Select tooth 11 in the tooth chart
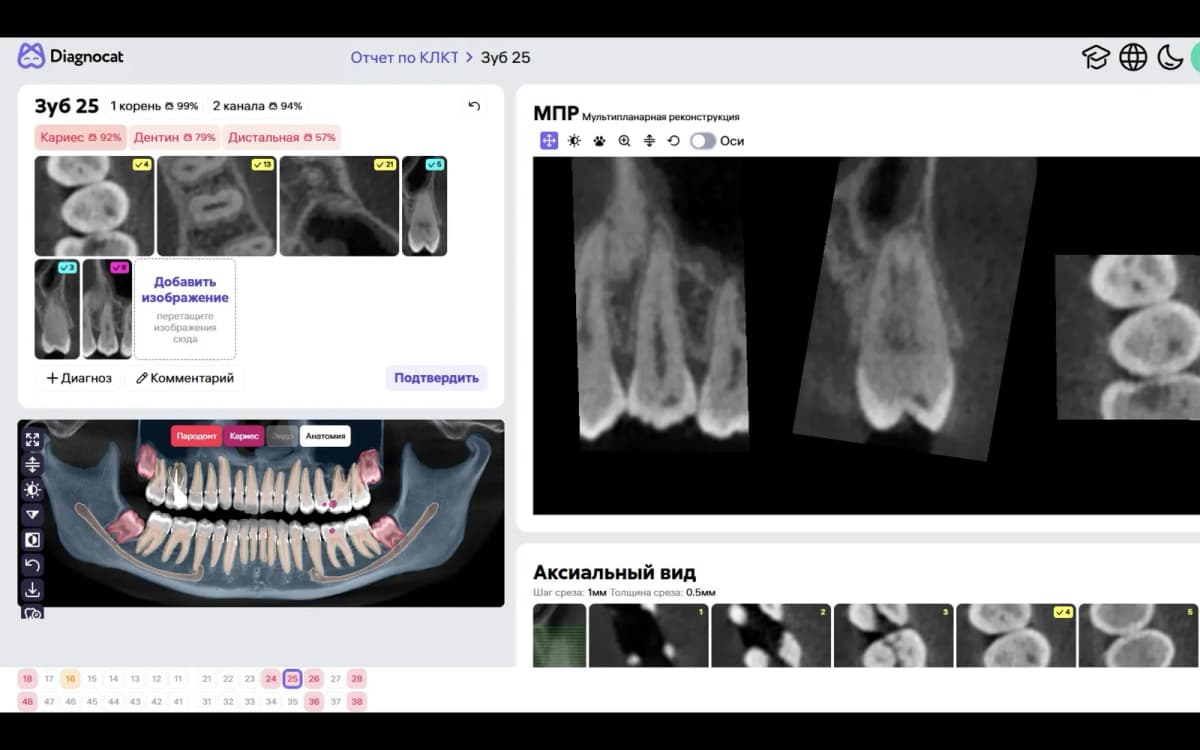The width and height of the screenshot is (1200, 750). 178,679
